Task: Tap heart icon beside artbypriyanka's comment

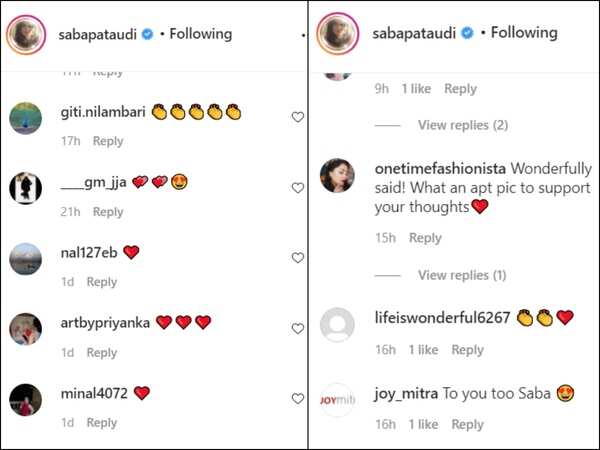Action: (297, 328)
